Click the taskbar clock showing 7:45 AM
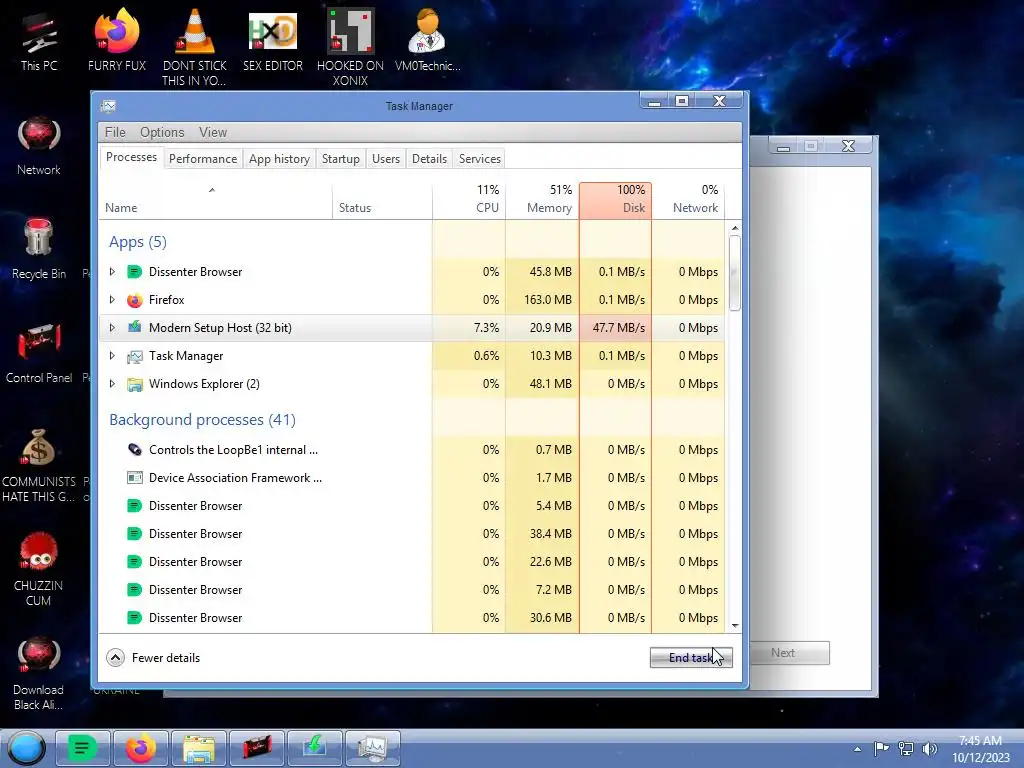The height and width of the screenshot is (768, 1024). 980,748
